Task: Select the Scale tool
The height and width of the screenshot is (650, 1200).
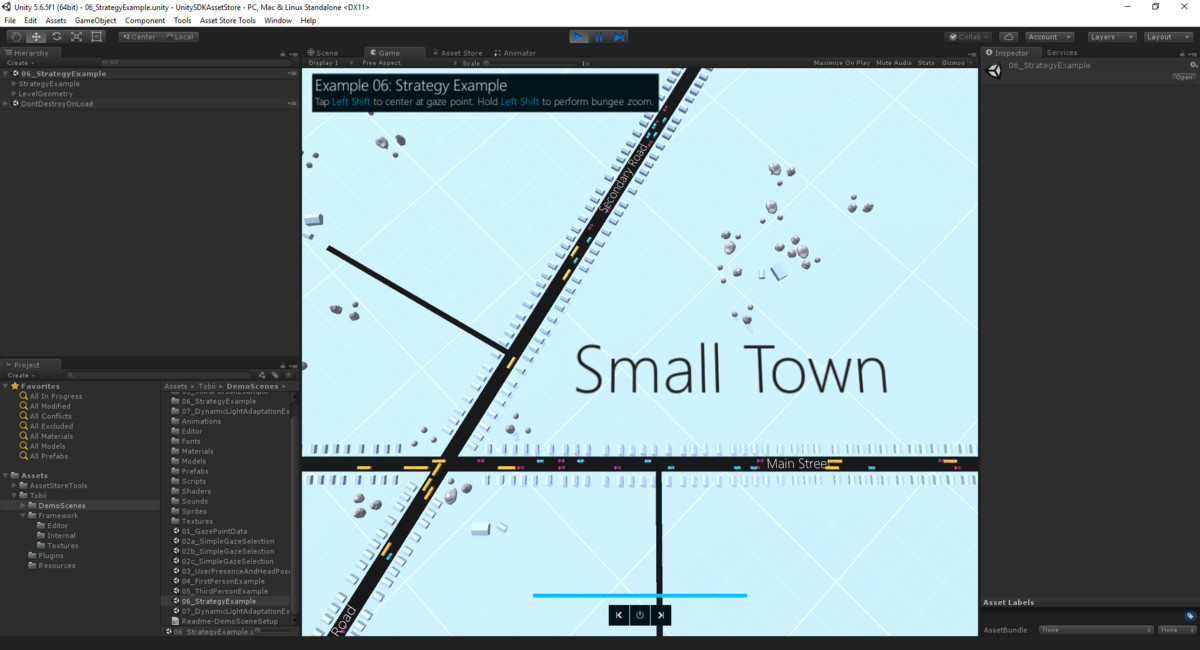Action: pos(76,37)
